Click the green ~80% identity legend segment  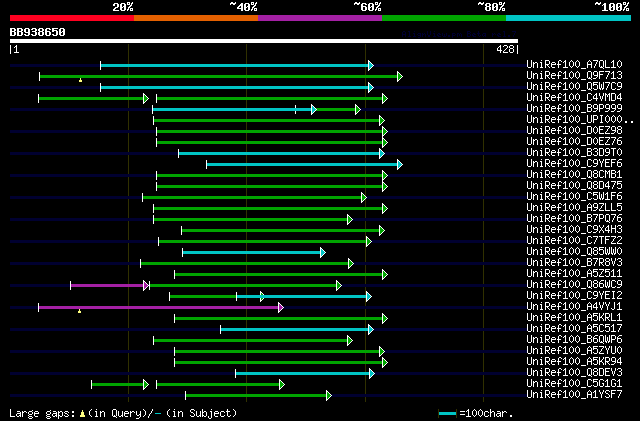444,18
